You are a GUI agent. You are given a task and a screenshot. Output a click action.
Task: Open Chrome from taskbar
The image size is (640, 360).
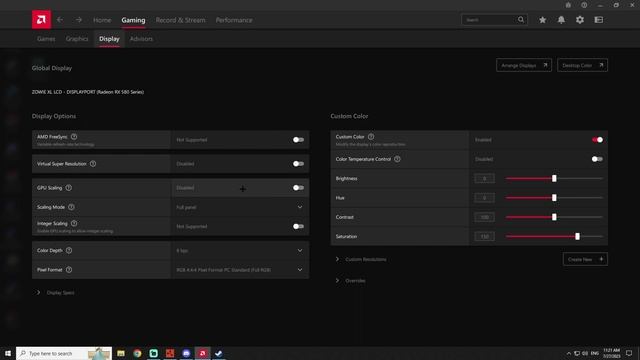click(x=137, y=353)
